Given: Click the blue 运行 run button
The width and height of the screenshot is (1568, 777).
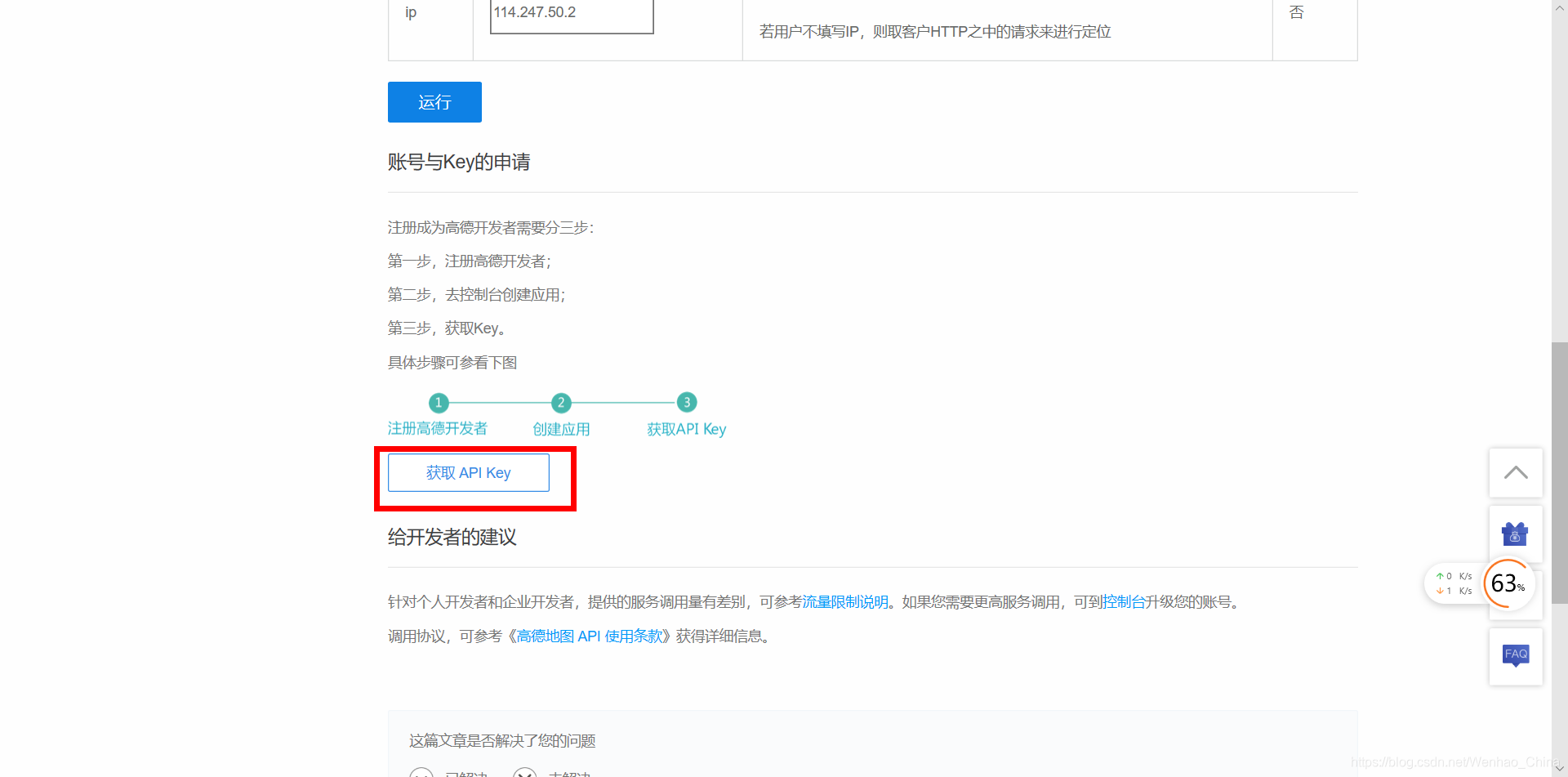Looking at the screenshot, I should 434,102.
